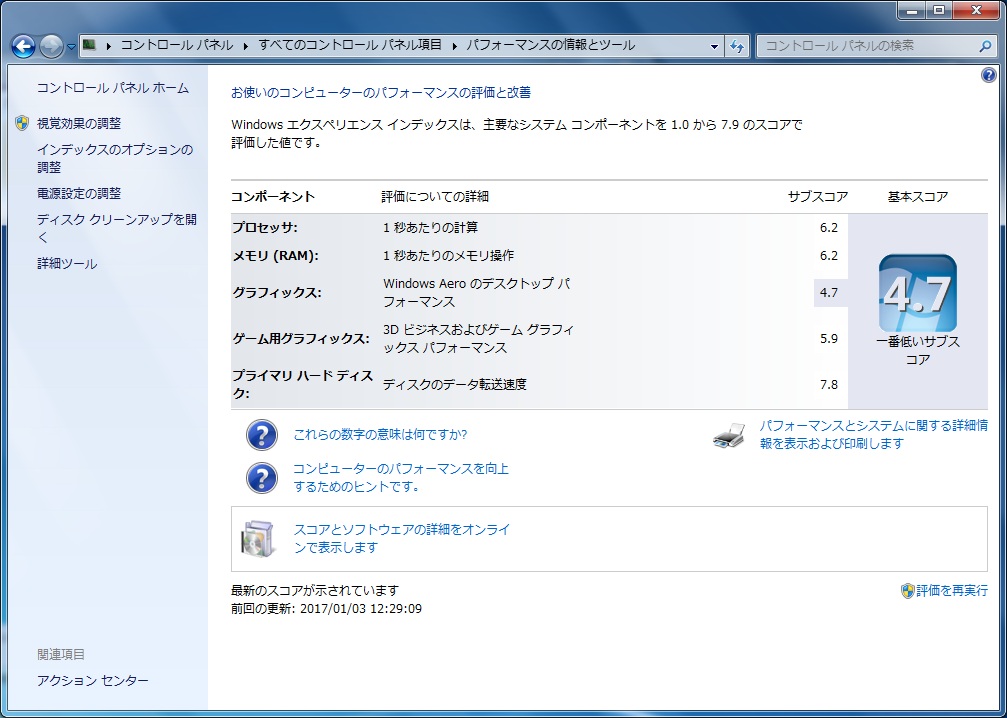Screen dimensions: 1007x718
Task: Click the サブスコア column header
Action: click(x=818, y=197)
